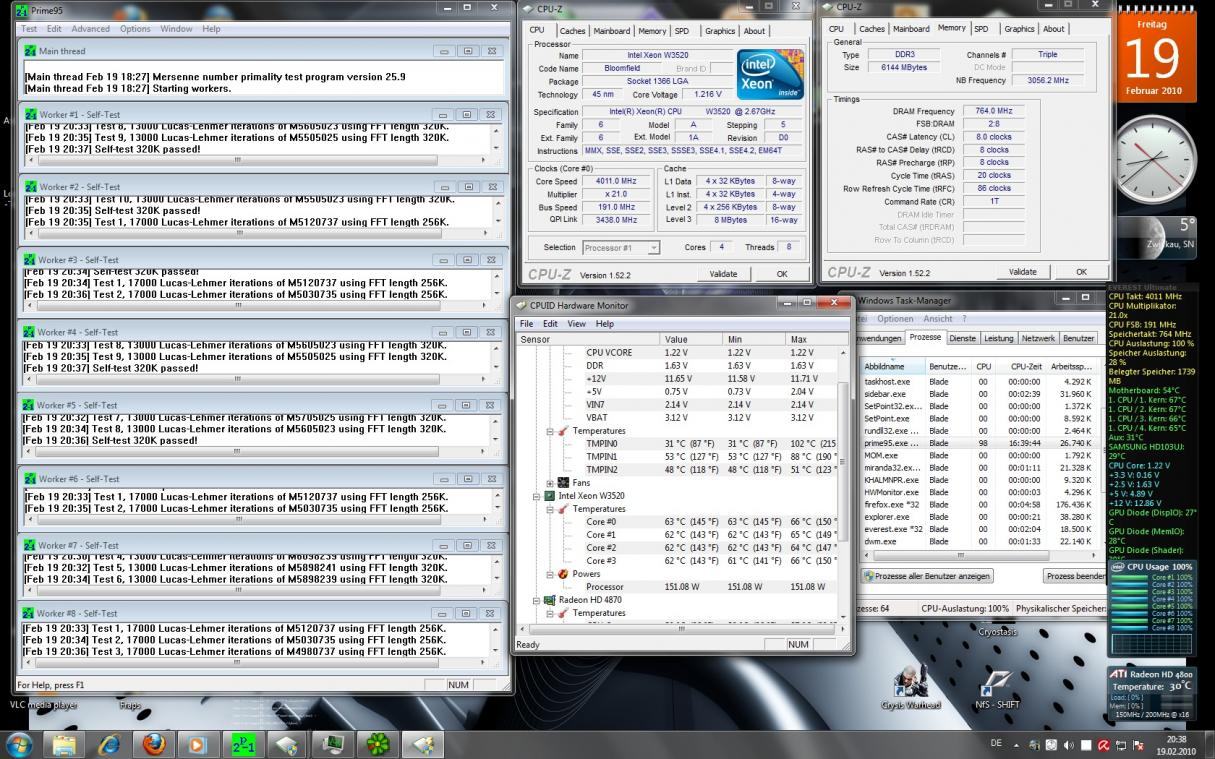
Task: Switch to Netzwerk tab in Task-Manager
Action: tap(1038, 338)
